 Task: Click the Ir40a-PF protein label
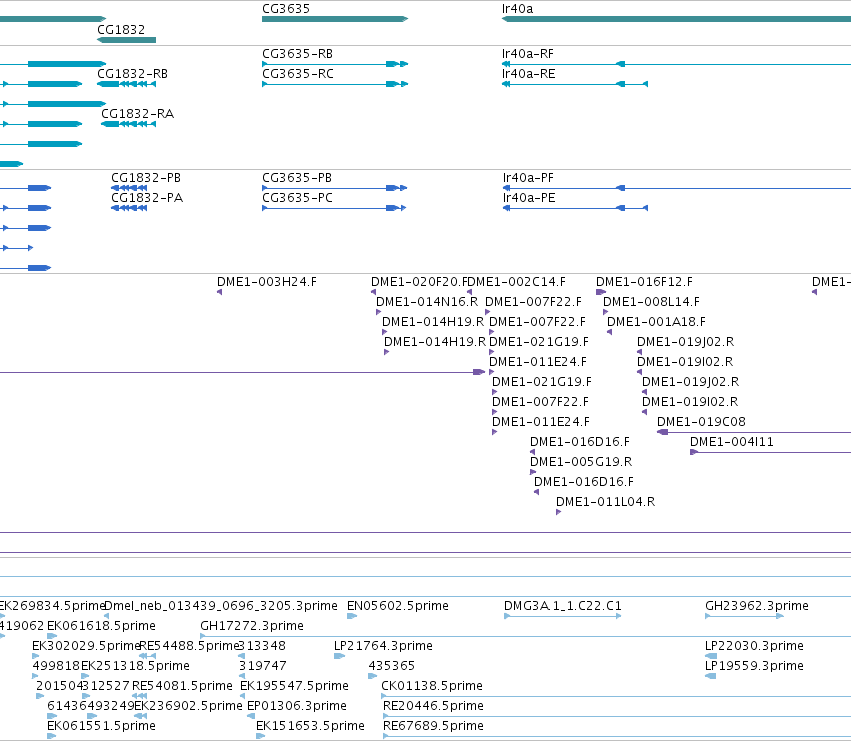(528, 178)
